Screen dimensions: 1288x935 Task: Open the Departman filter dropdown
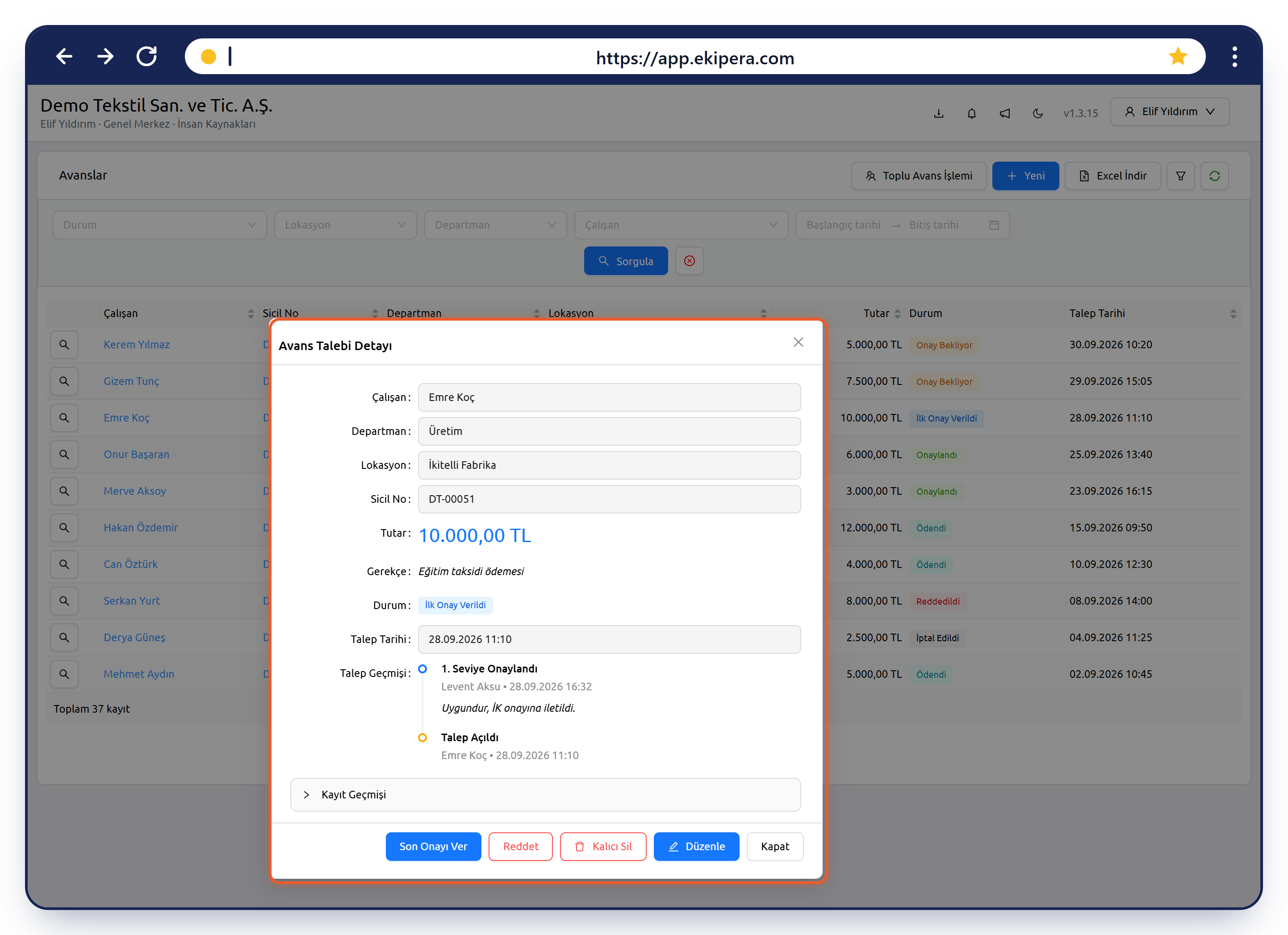pyautogui.click(x=495, y=225)
